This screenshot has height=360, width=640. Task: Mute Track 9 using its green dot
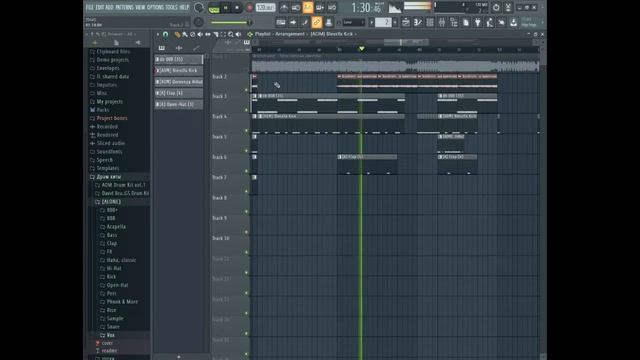246,232
